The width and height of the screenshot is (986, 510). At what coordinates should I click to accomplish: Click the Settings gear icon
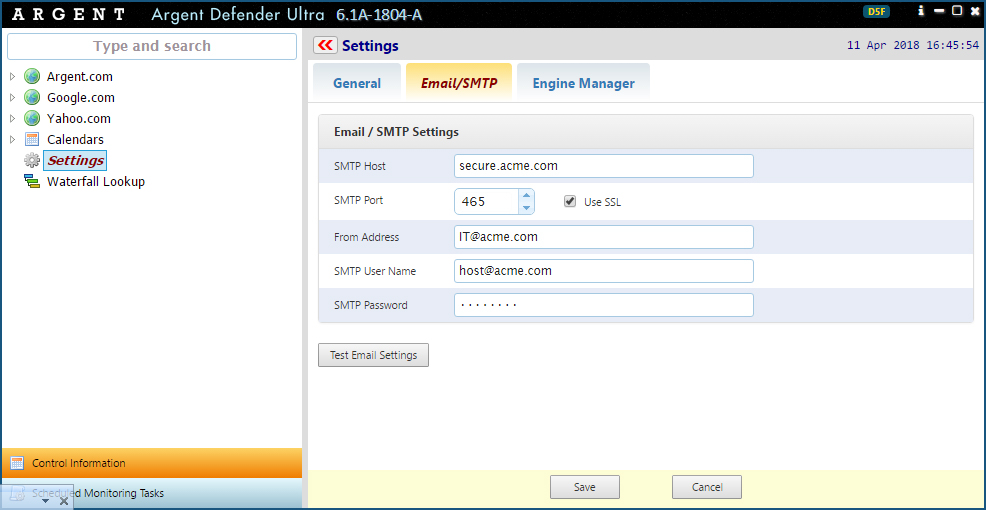pyautogui.click(x=32, y=161)
